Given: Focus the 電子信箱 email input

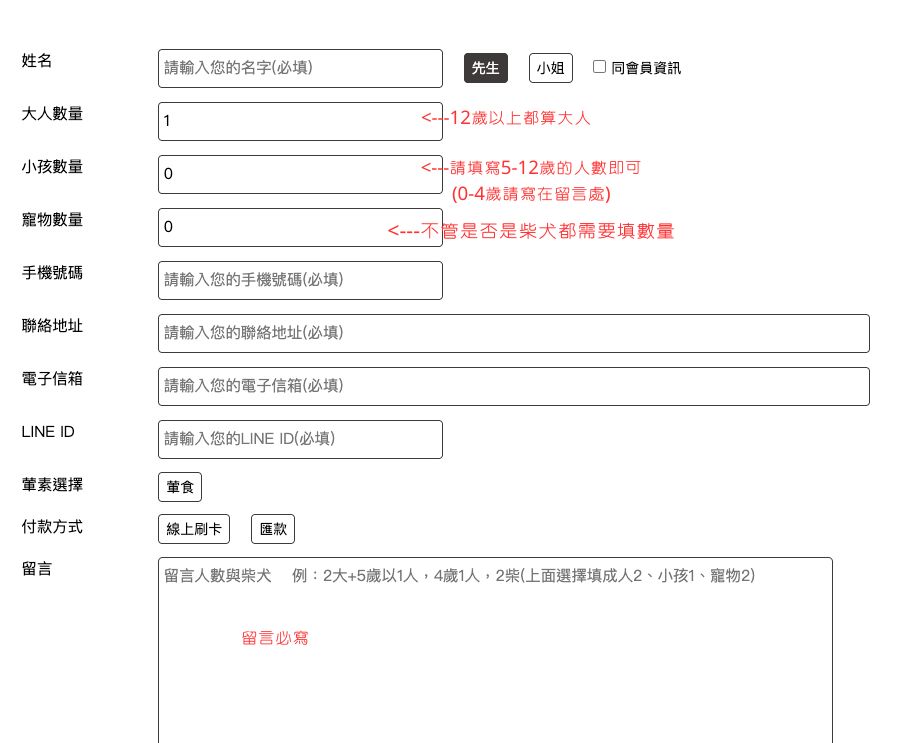Looking at the screenshot, I should pos(513,386).
